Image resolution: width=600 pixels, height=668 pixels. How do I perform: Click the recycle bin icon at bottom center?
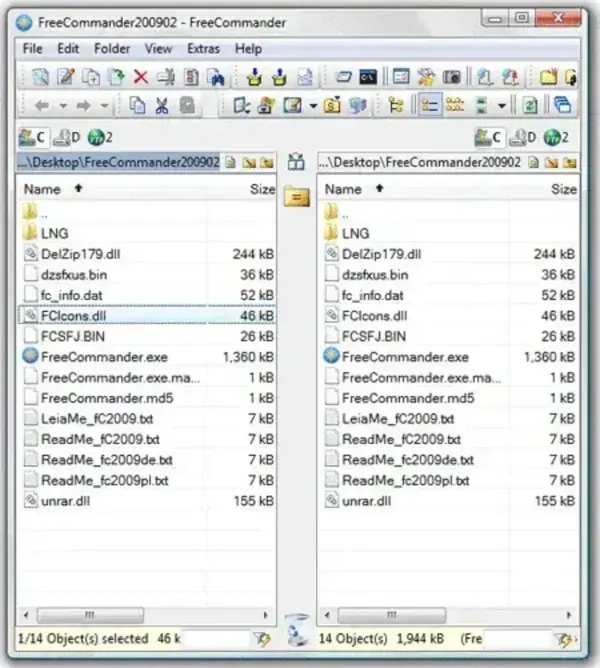coord(297,631)
